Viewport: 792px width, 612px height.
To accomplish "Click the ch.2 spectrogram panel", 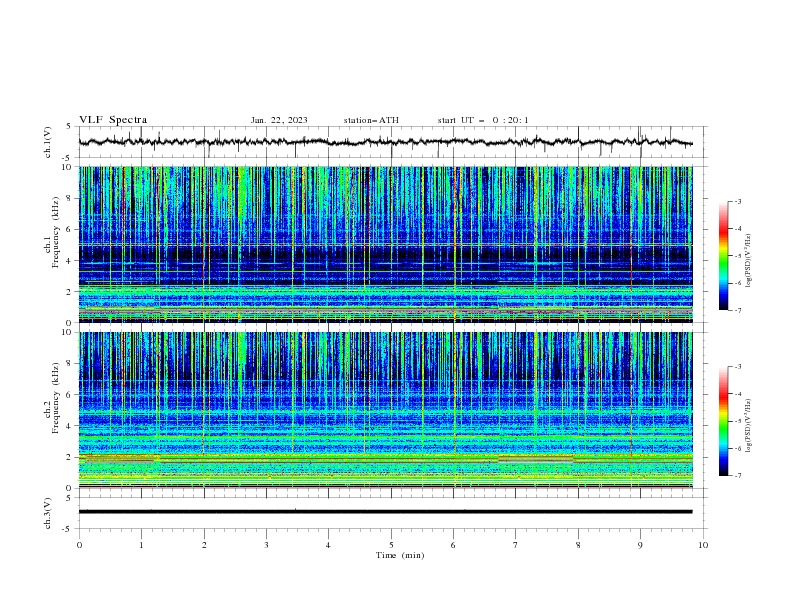I will point(385,410).
